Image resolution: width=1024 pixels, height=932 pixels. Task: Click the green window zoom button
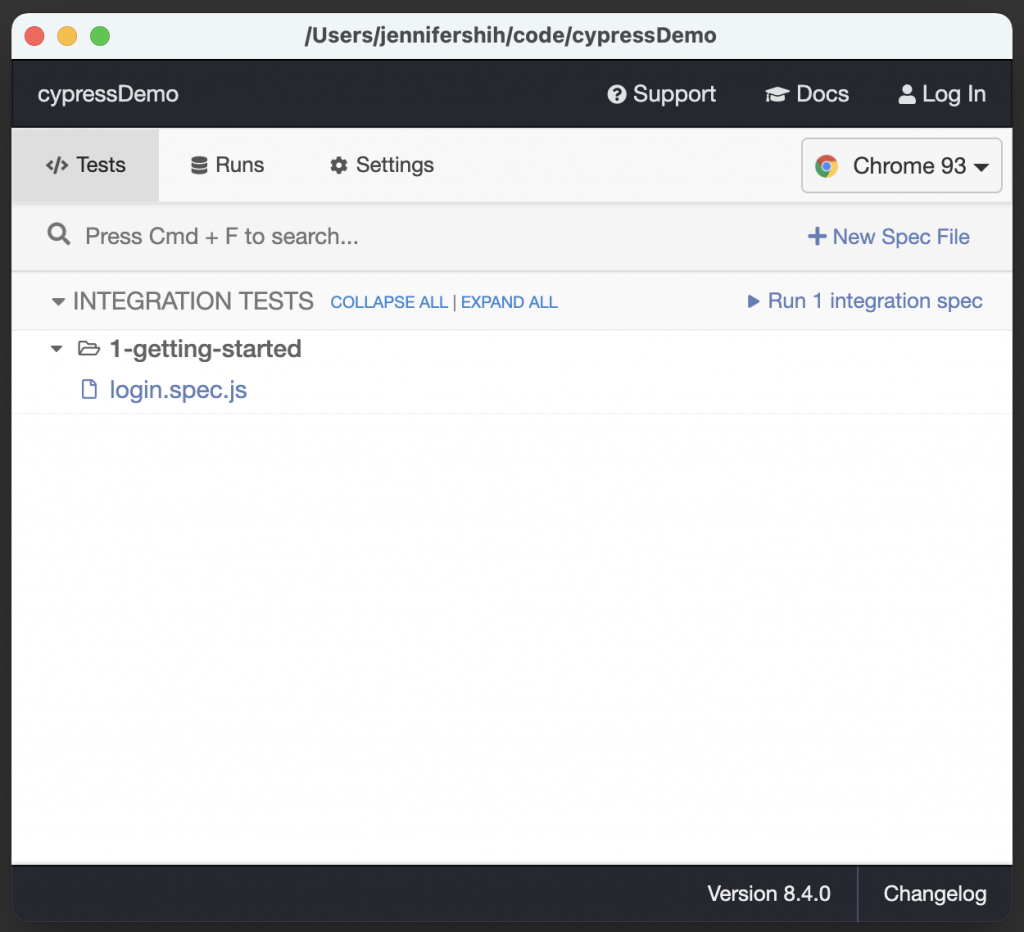[100, 36]
